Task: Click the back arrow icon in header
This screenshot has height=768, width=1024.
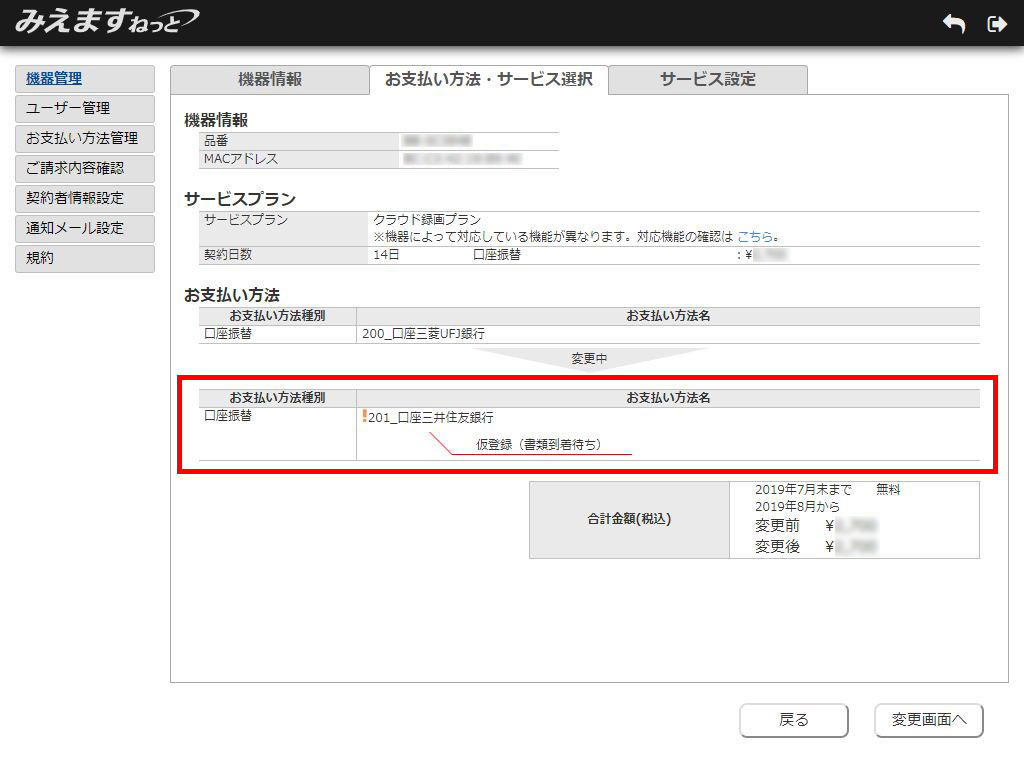Action: (x=953, y=25)
